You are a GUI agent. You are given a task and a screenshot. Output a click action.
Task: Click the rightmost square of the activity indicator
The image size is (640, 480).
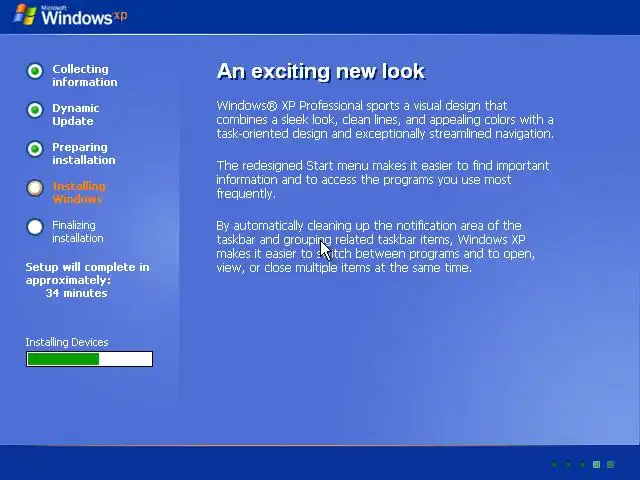click(611, 464)
